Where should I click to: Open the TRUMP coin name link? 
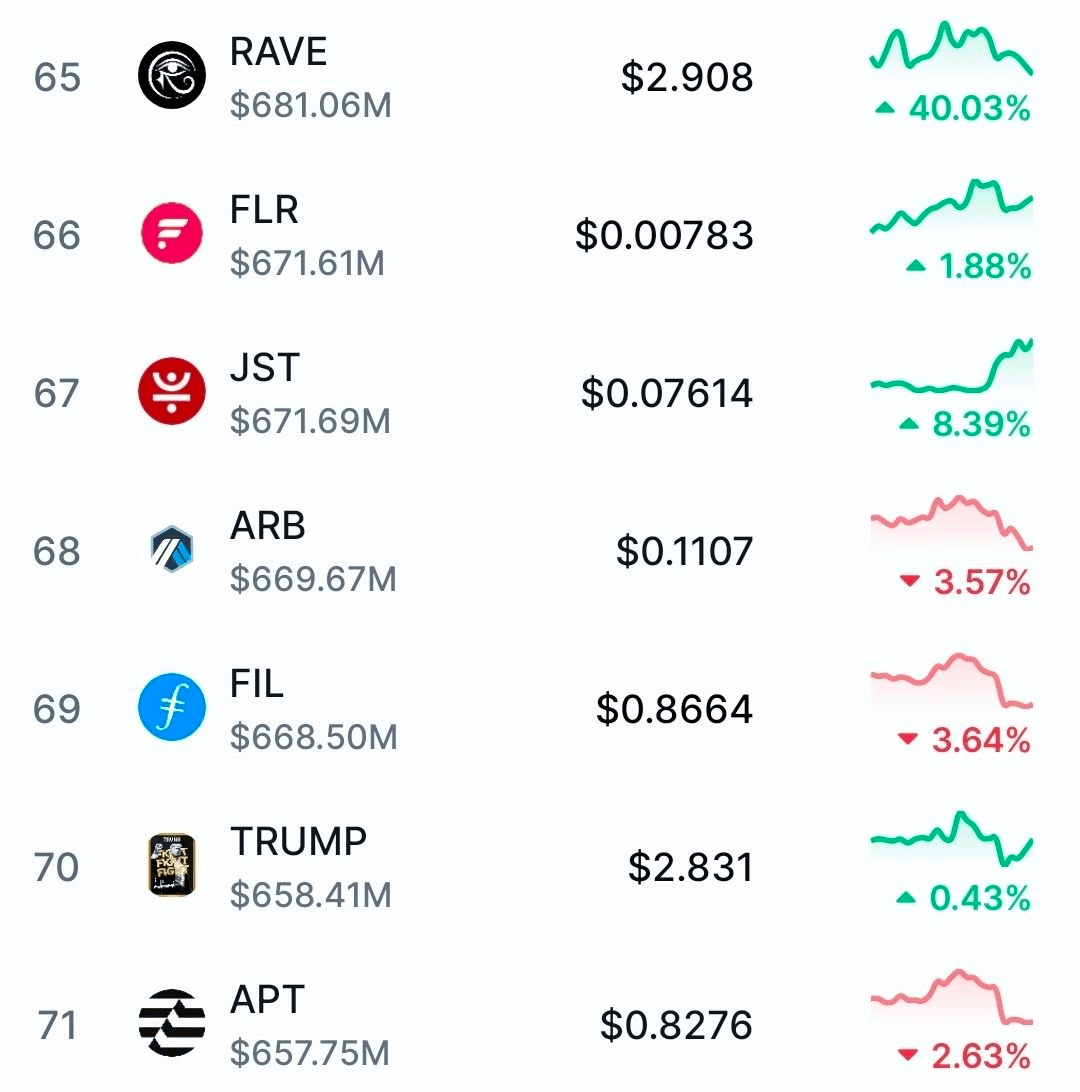click(x=298, y=842)
